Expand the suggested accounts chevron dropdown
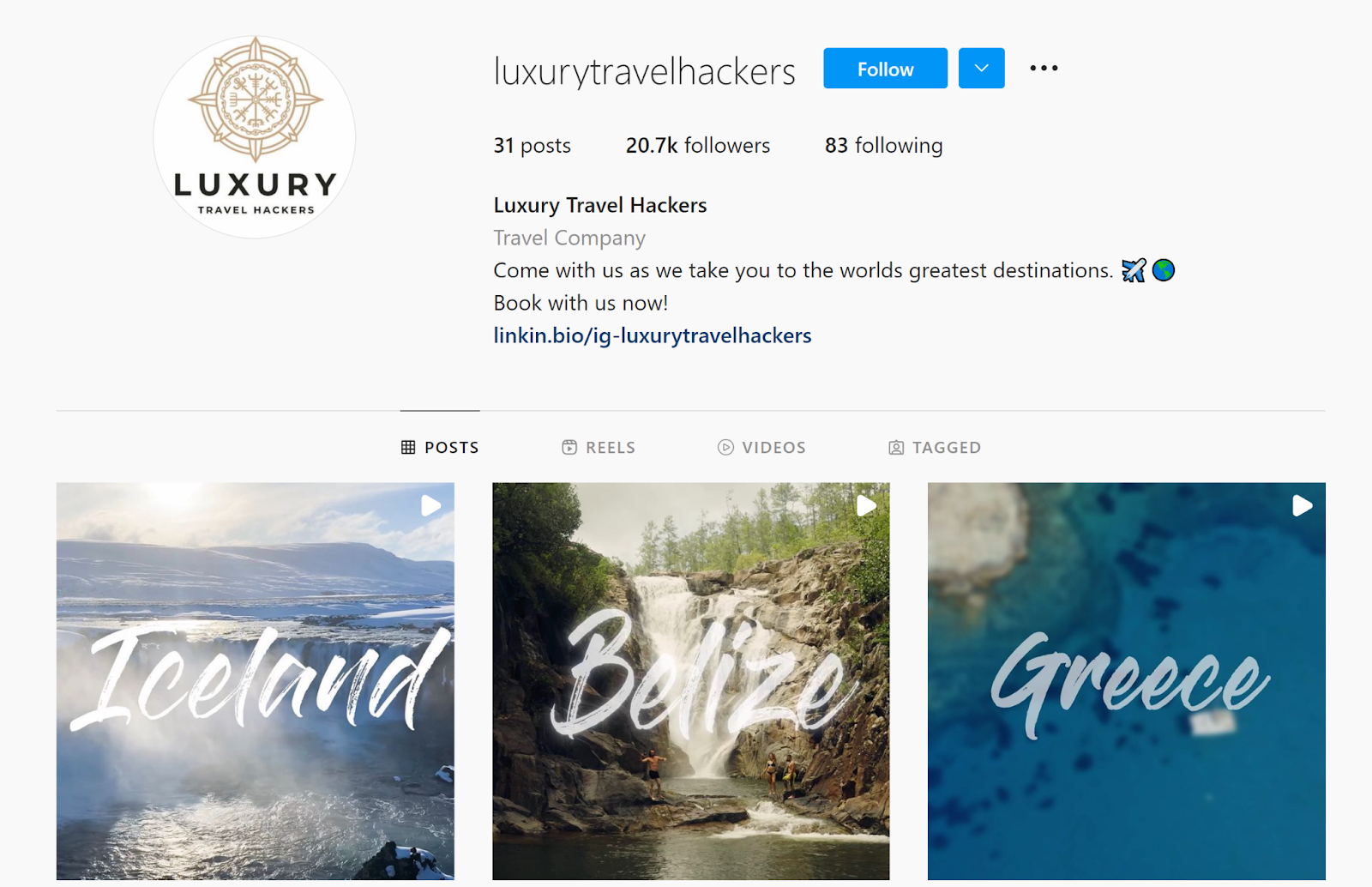Image resolution: width=1372 pixels, height=887 pixels. coord(982,69)
